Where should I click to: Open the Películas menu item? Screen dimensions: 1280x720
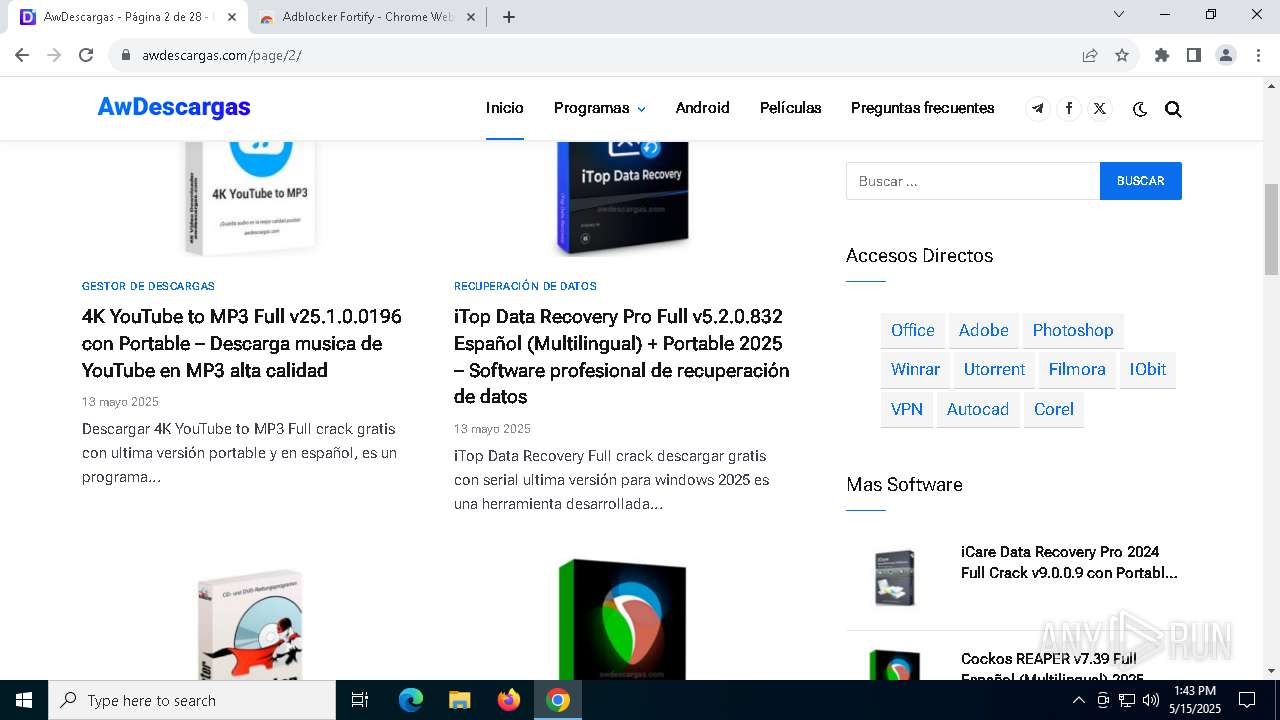(790, 108)
